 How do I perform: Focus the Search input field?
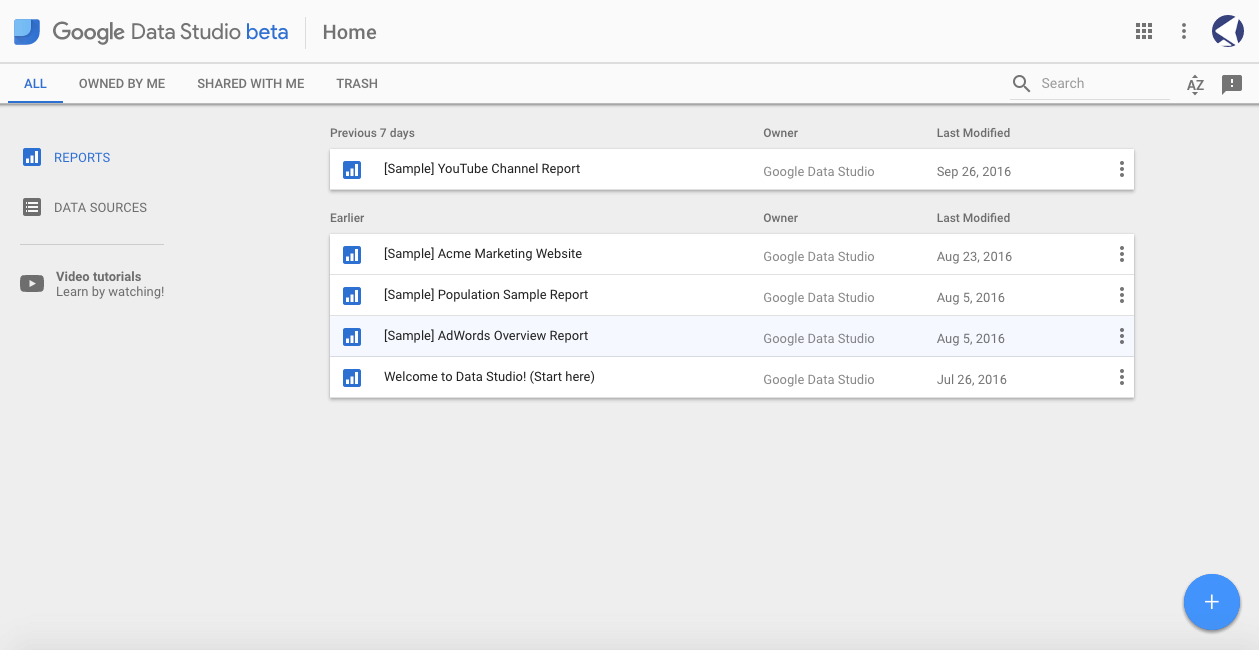(x=1104, y=84)
